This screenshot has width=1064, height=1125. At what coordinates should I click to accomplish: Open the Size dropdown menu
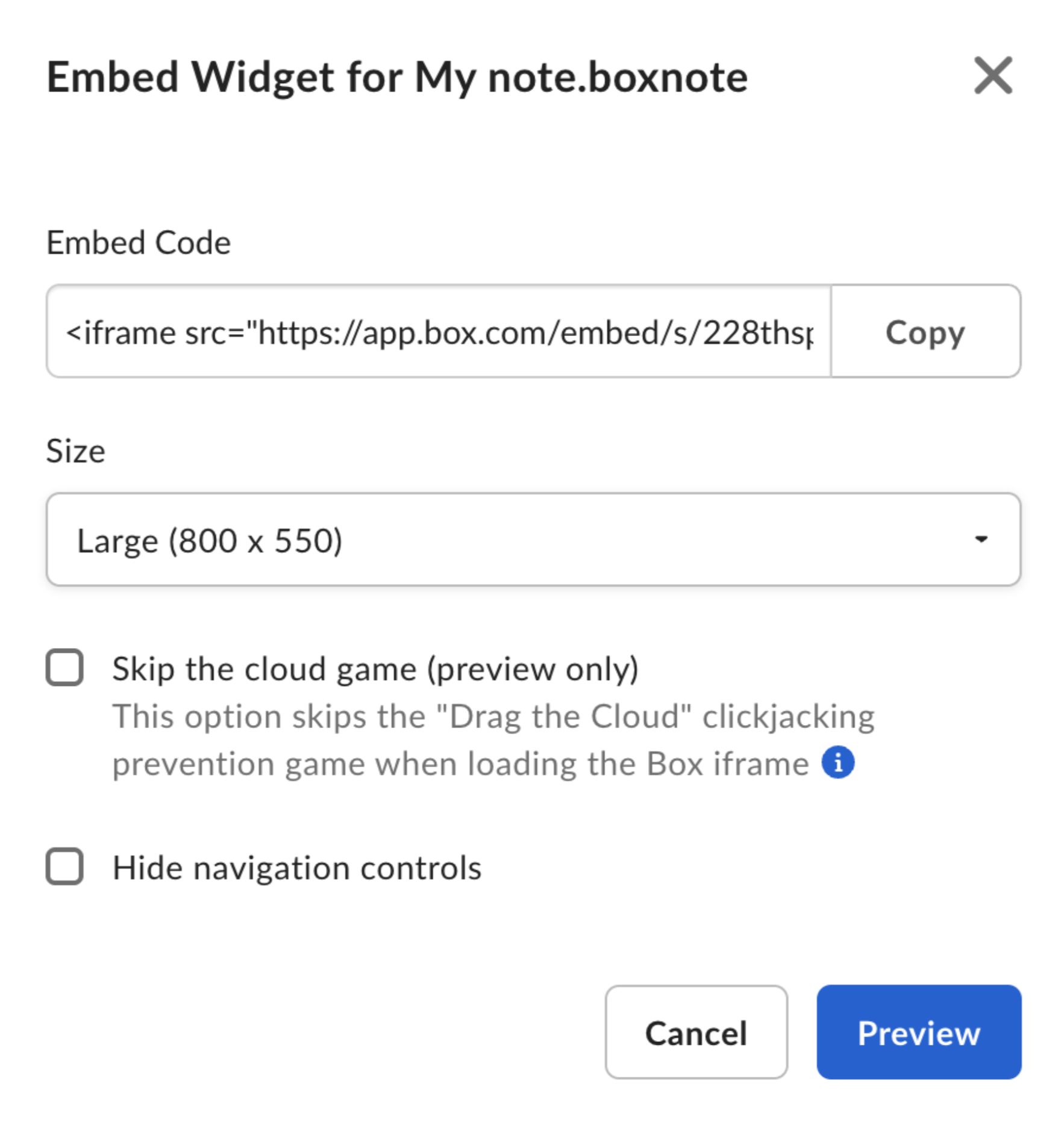[x=533, y=539]
